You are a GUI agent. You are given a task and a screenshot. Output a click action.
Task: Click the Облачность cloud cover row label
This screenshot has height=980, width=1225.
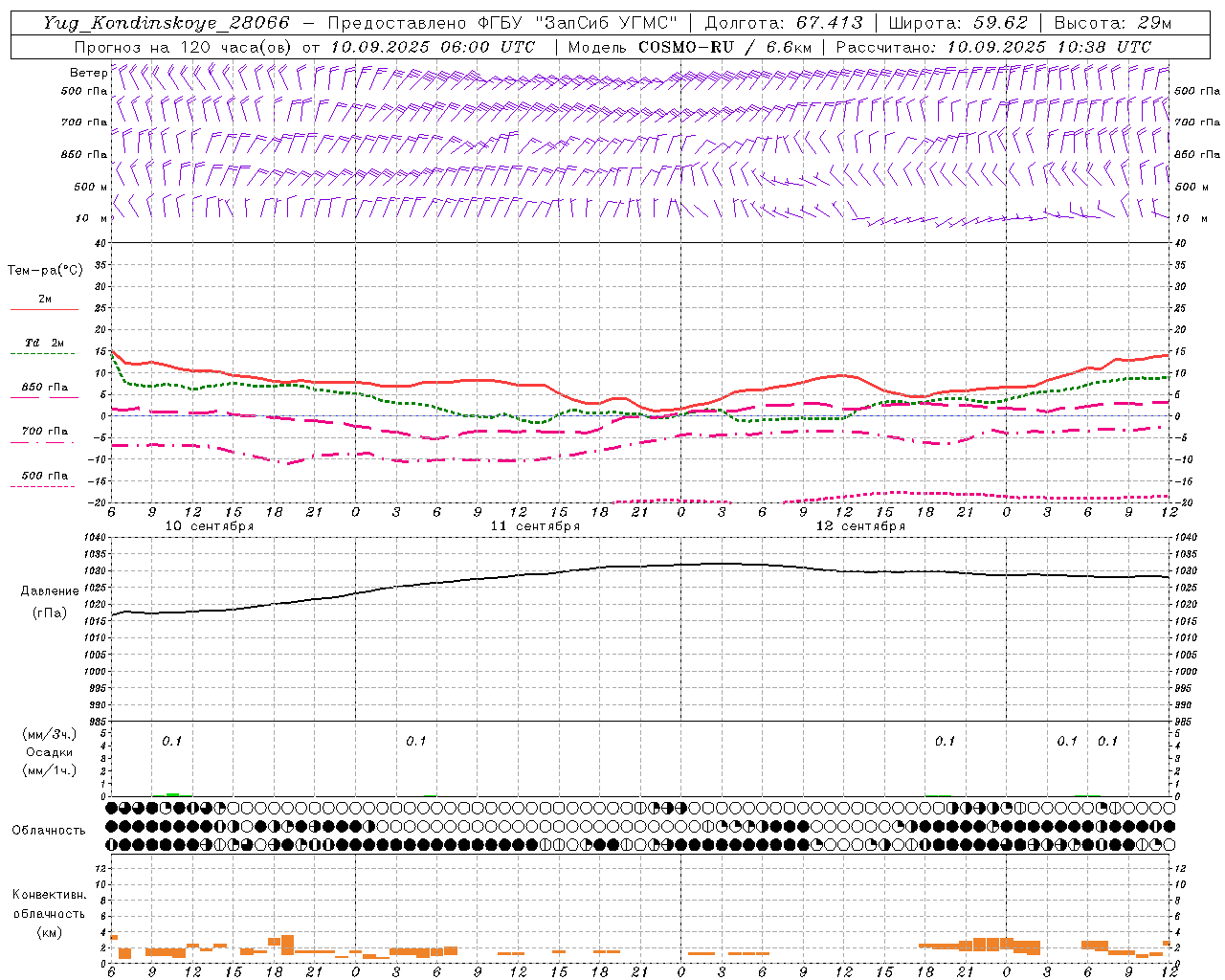pyautogui.click(x=49, y=830)
